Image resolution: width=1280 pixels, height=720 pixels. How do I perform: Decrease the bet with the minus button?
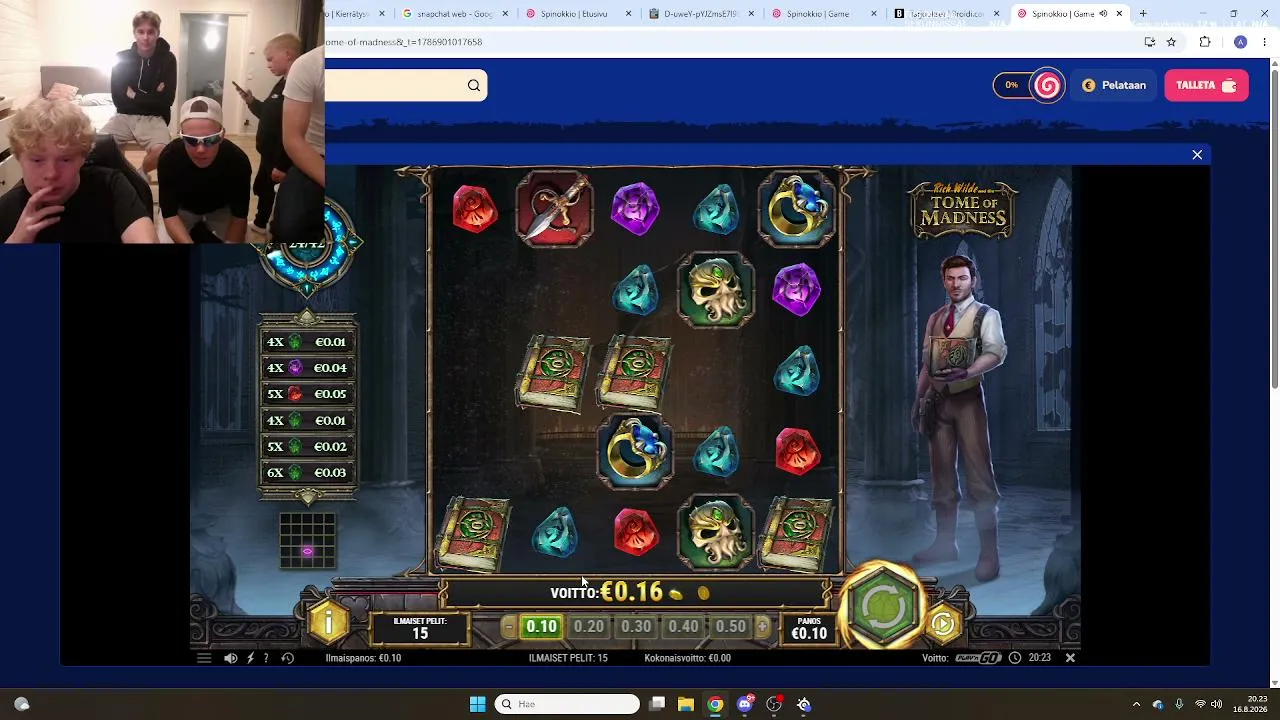click(508, 627)
